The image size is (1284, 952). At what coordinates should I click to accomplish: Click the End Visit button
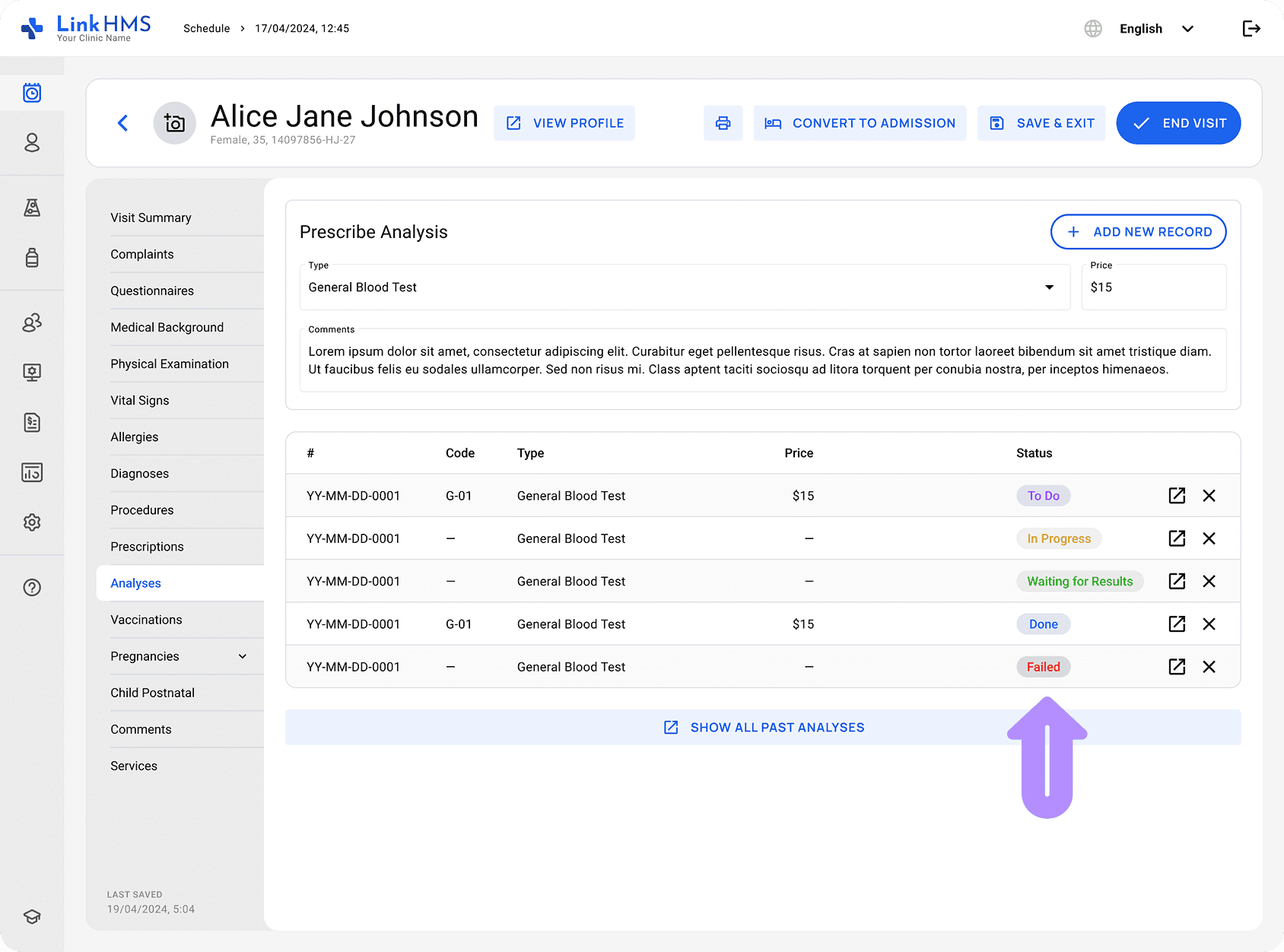pyautogui.click(x=1178, y=123)
